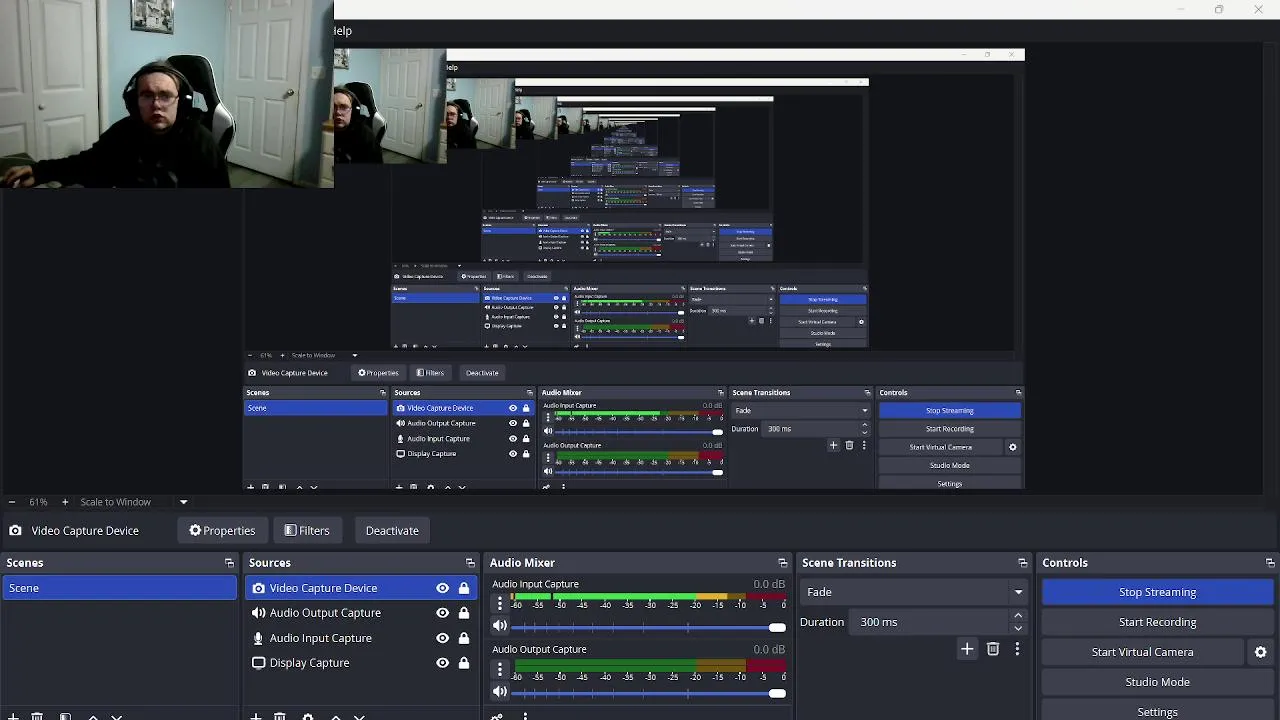Screen dimensions: 1280x720
Task: Open the Fade transition dropdown
Action: coord(914,592)
